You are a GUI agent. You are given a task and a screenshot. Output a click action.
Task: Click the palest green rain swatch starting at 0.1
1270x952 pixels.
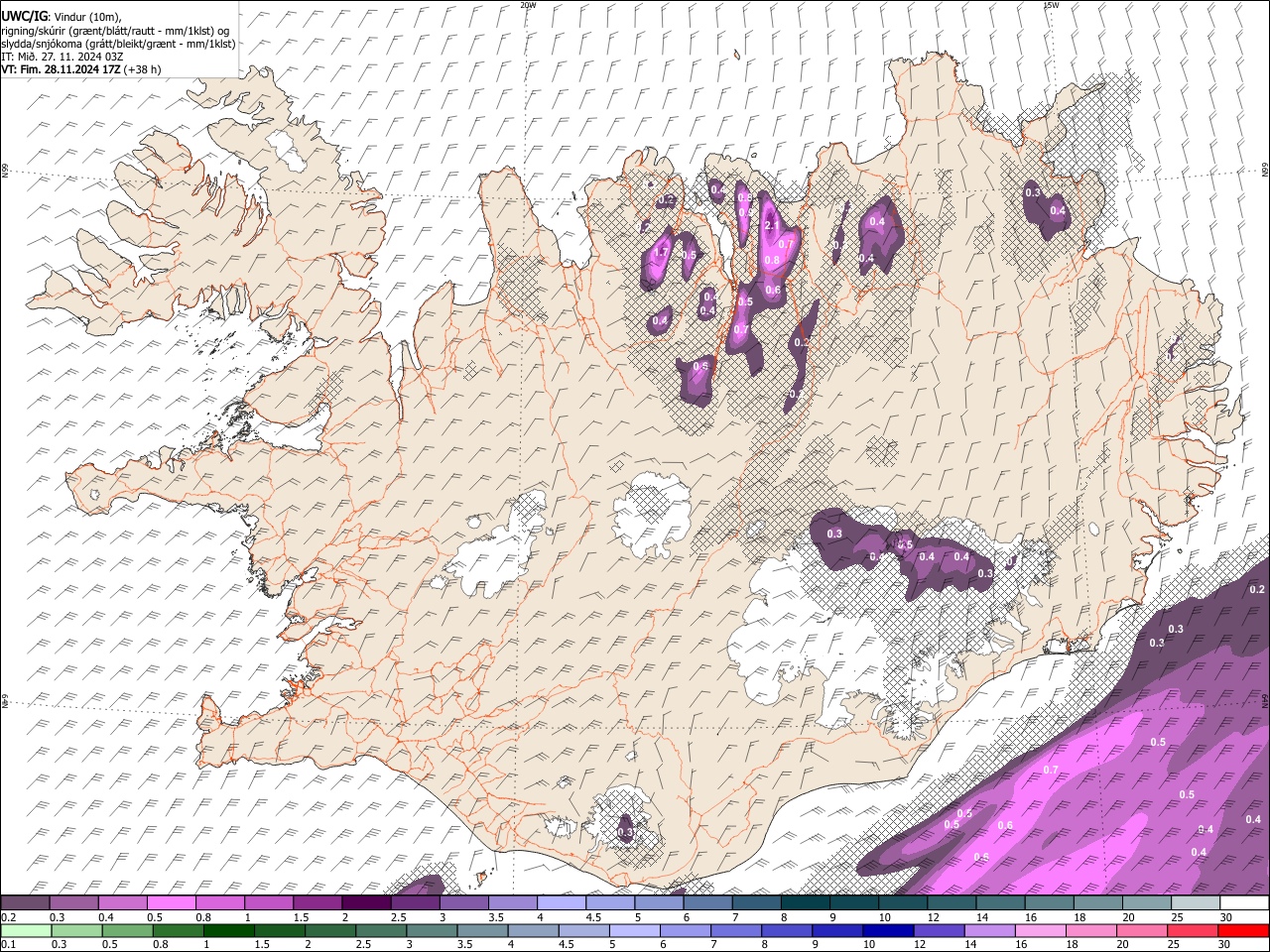click(x=26, y=931)
